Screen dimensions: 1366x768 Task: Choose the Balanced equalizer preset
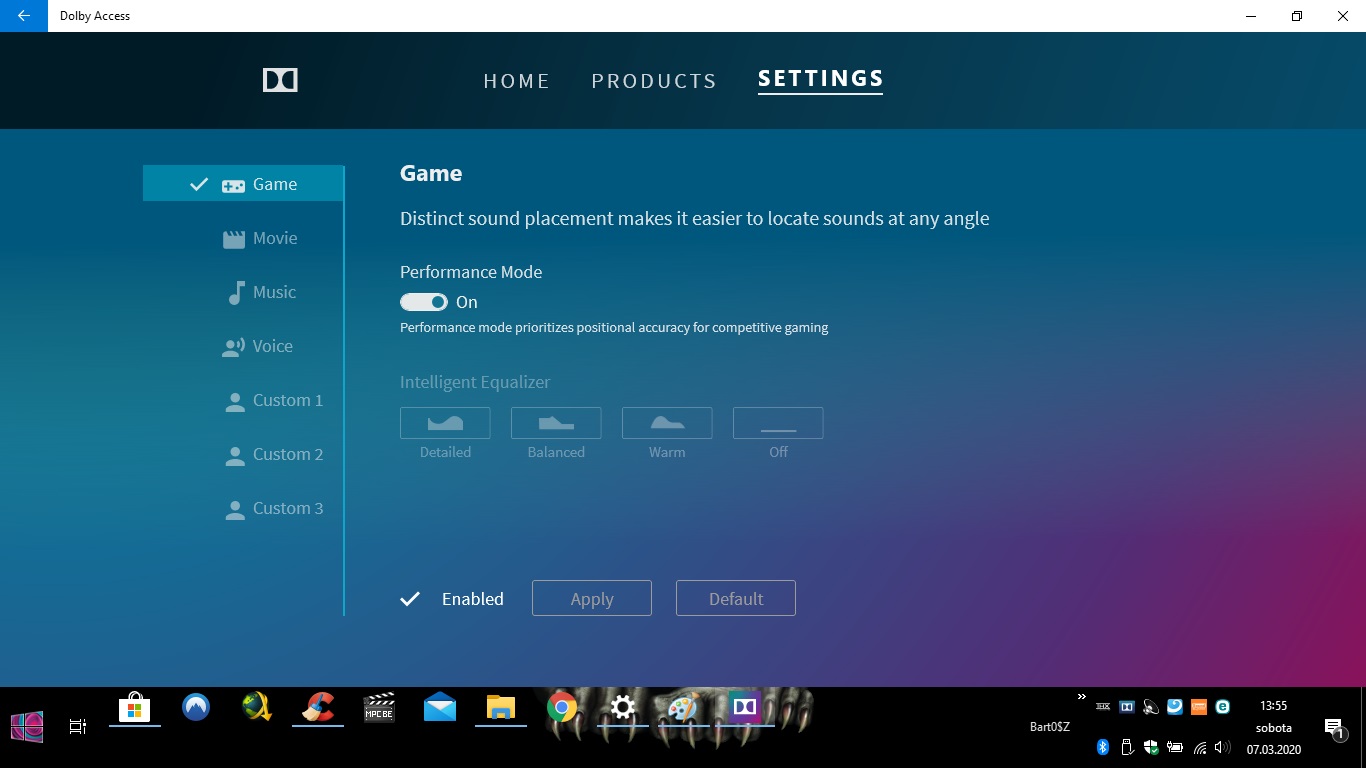(x=556, y=423)
